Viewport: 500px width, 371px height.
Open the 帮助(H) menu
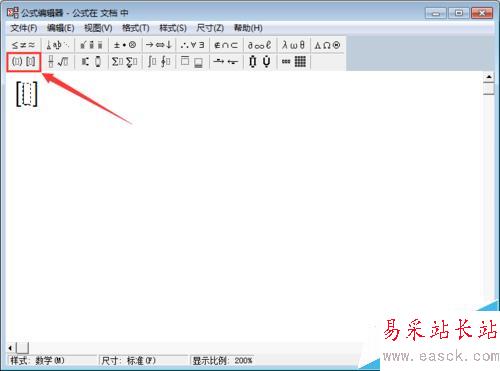(248, 28)
